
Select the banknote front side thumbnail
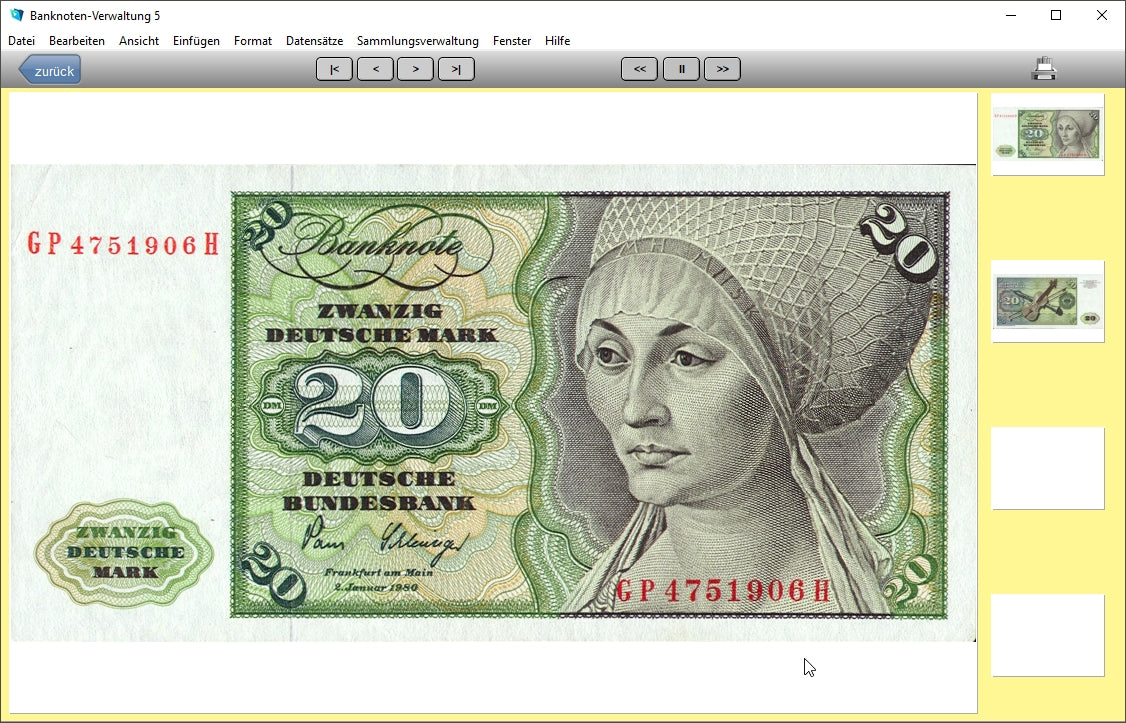pos(1047,134)
